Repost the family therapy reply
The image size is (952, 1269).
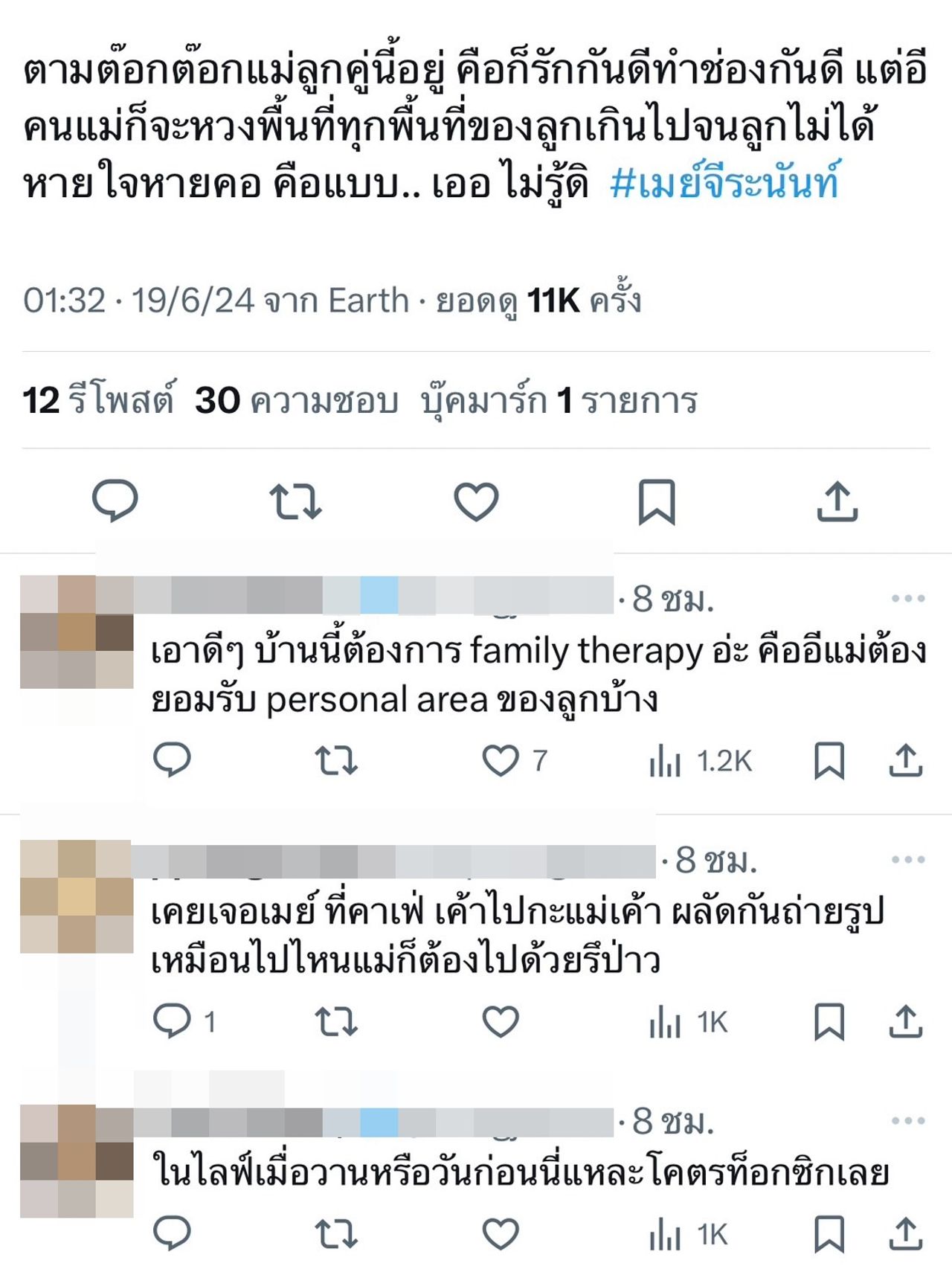(336, 761)
